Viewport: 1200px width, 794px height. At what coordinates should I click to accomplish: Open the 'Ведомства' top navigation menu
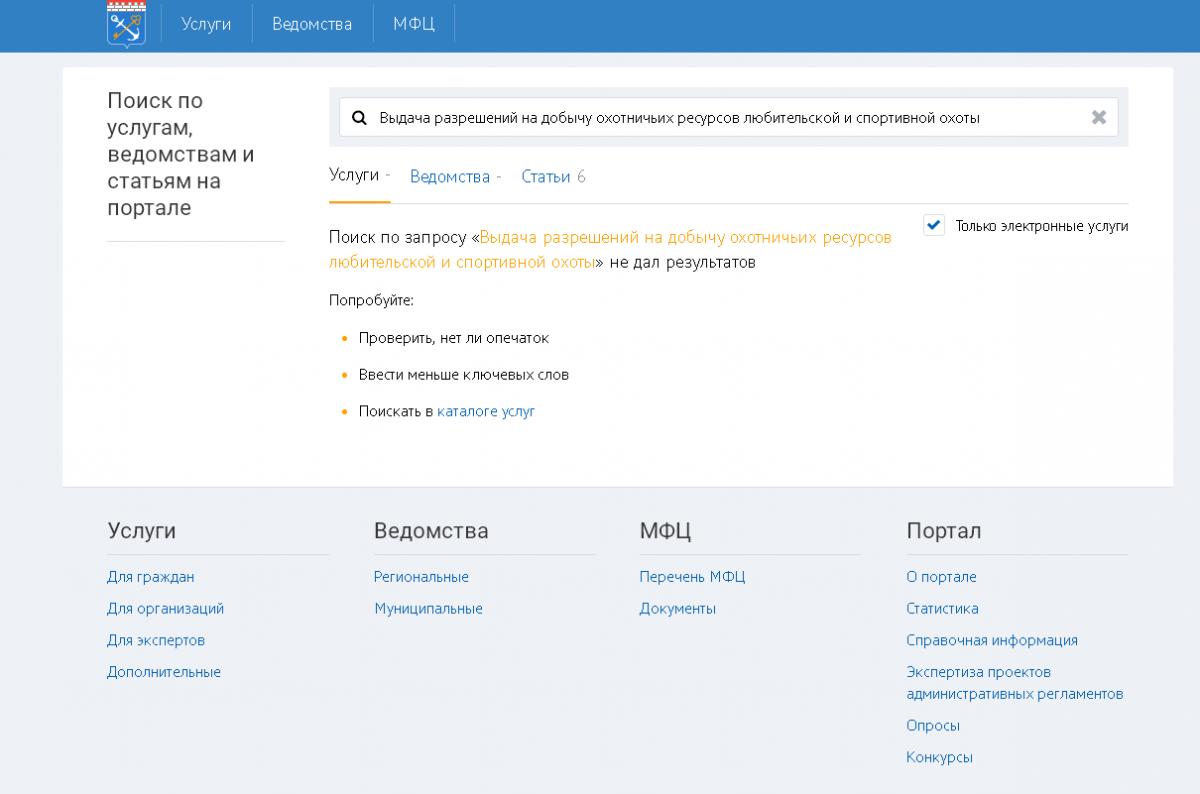[x=312, y=24]
